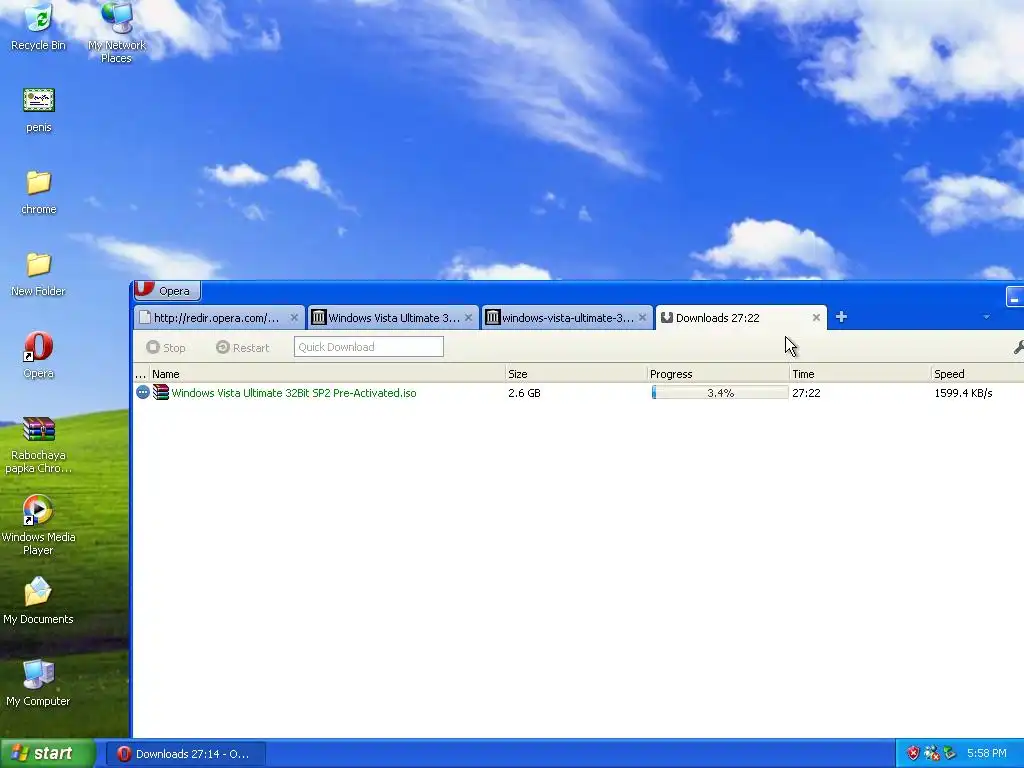Image resolution: width=1024 pixels, height=768 pixels.
Task: Launch the Windows Media Player shortcut
Action: 39,526
